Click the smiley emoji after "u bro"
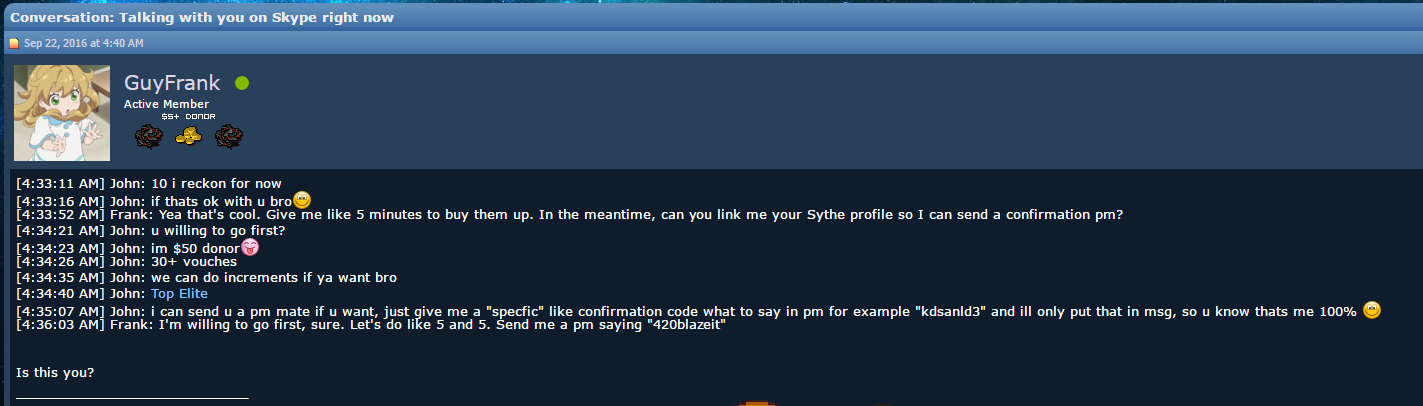The height and width of the screenshot is (406, 1423). click(x=302, y=199)
